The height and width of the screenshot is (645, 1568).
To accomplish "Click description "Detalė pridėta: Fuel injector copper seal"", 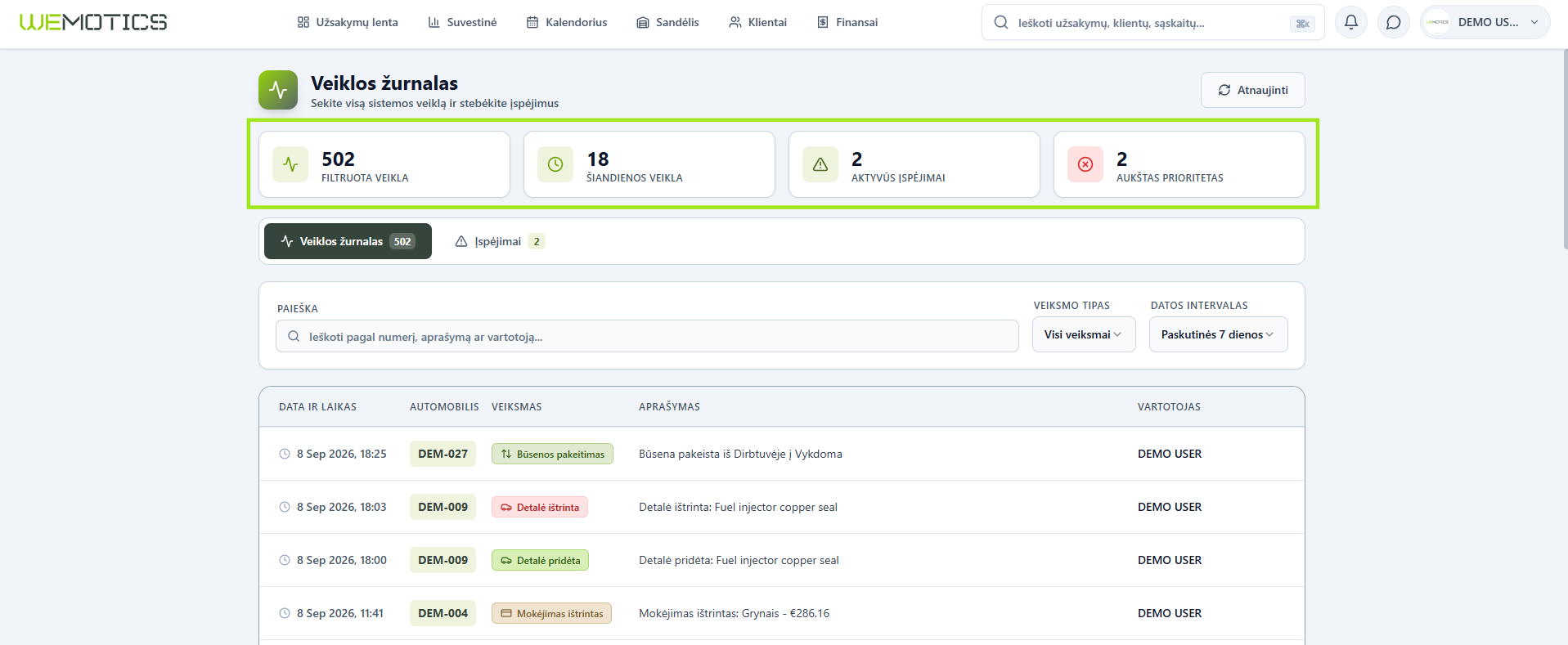I will coord(739,560).
